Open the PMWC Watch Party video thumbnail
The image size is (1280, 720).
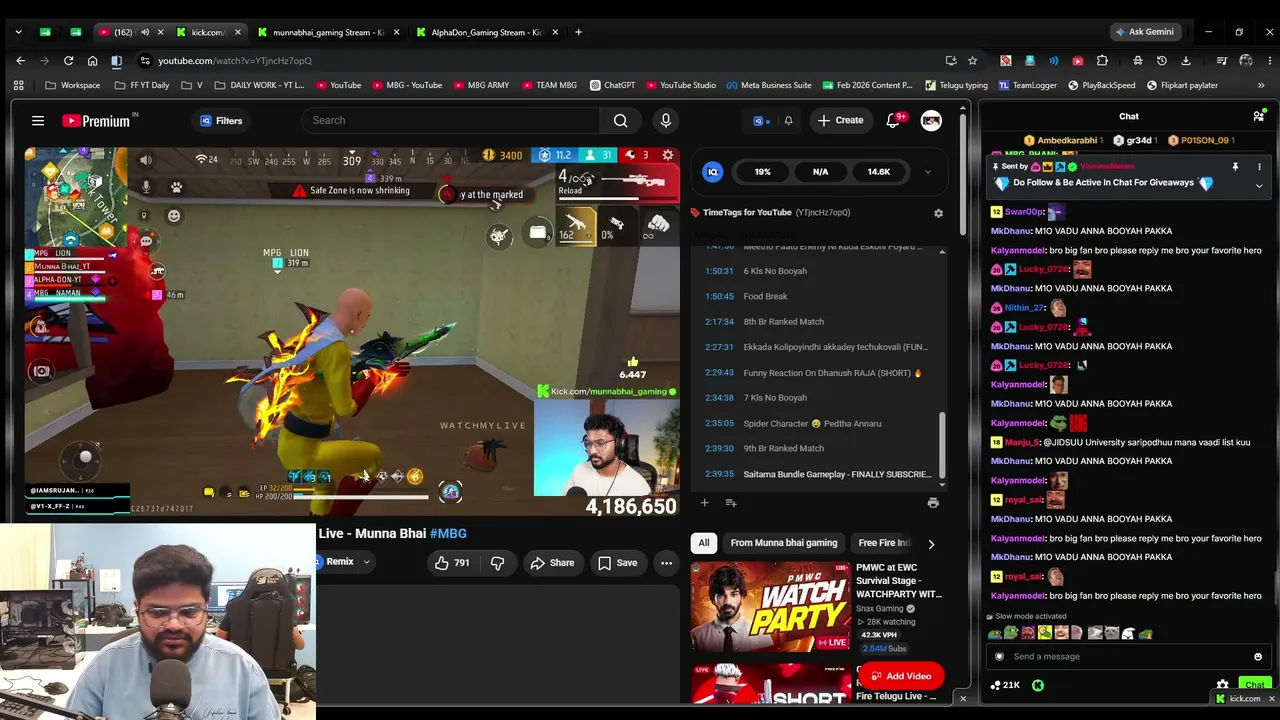[770, 607]
